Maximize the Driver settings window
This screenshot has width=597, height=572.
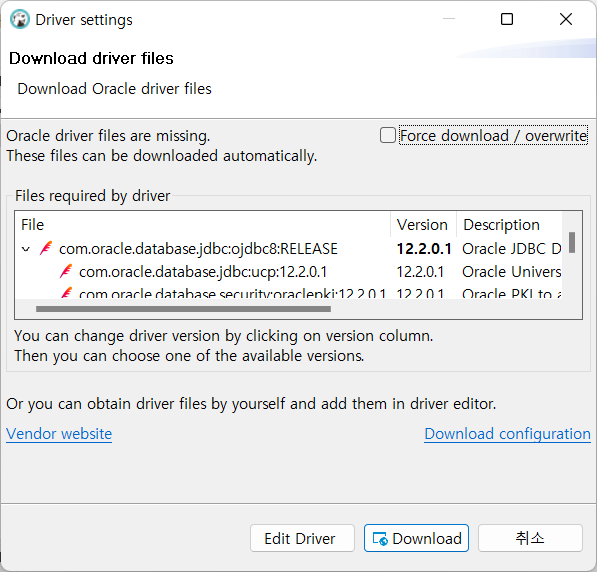click(507, 19)
